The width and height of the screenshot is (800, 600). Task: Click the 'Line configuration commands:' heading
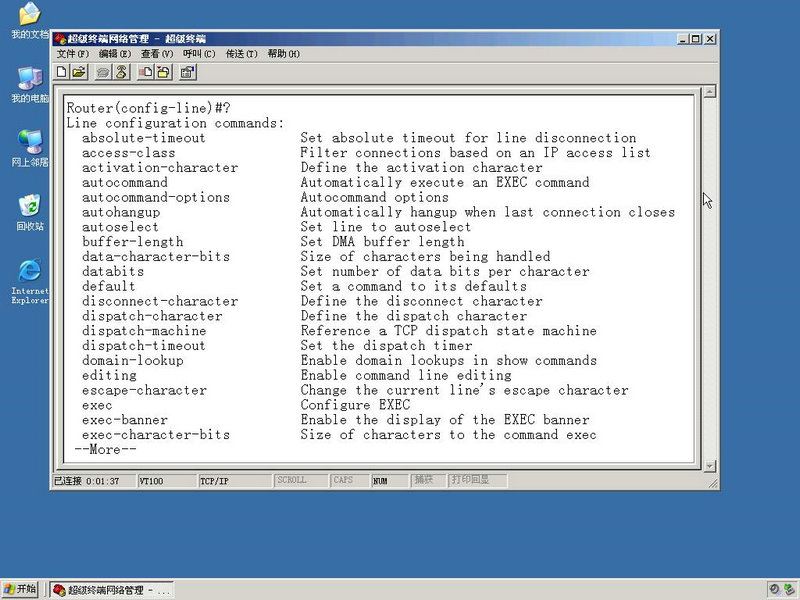point(175,123)
